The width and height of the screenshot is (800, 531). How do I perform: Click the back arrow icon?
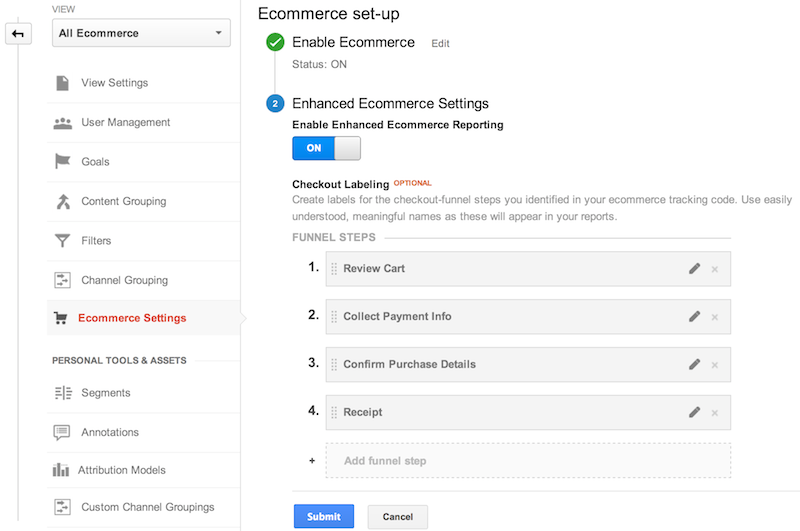(x=17, y=33)
